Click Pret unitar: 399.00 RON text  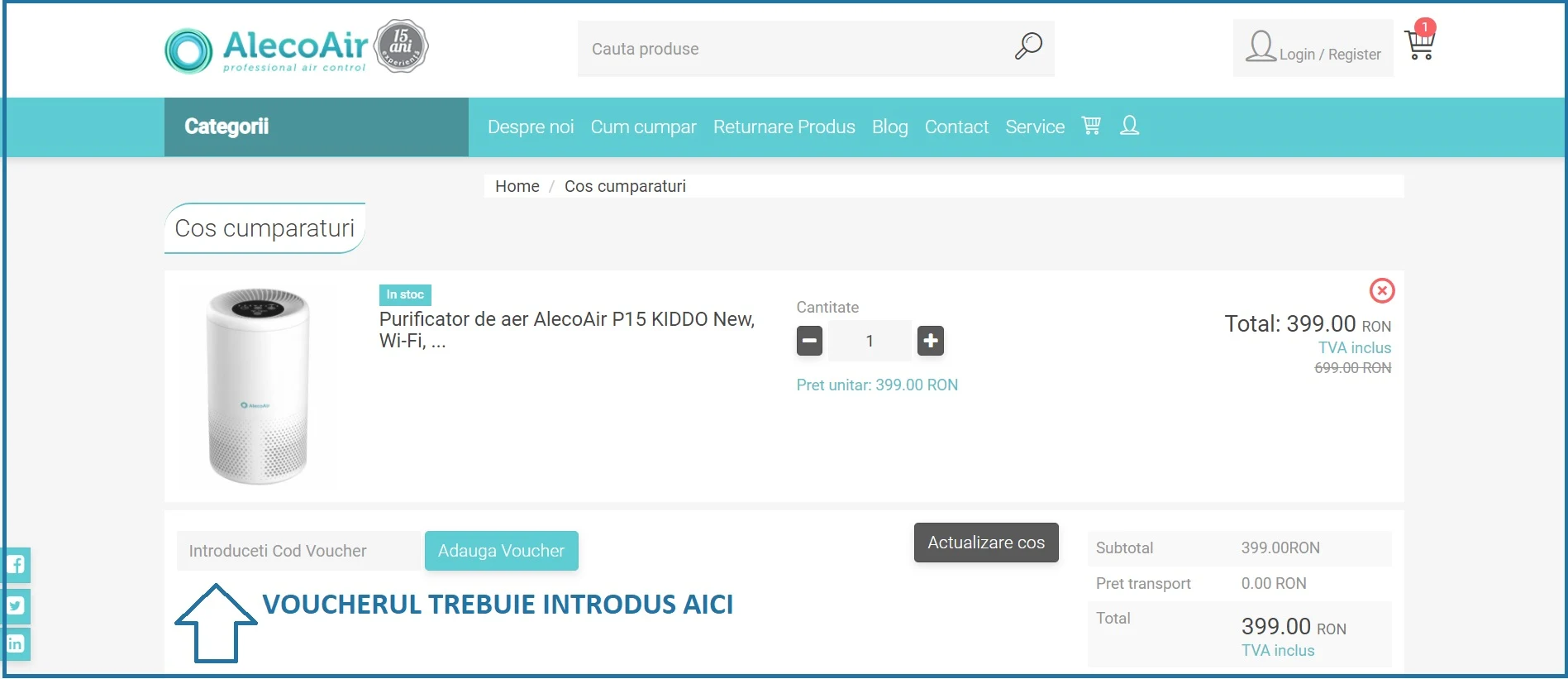877,385
